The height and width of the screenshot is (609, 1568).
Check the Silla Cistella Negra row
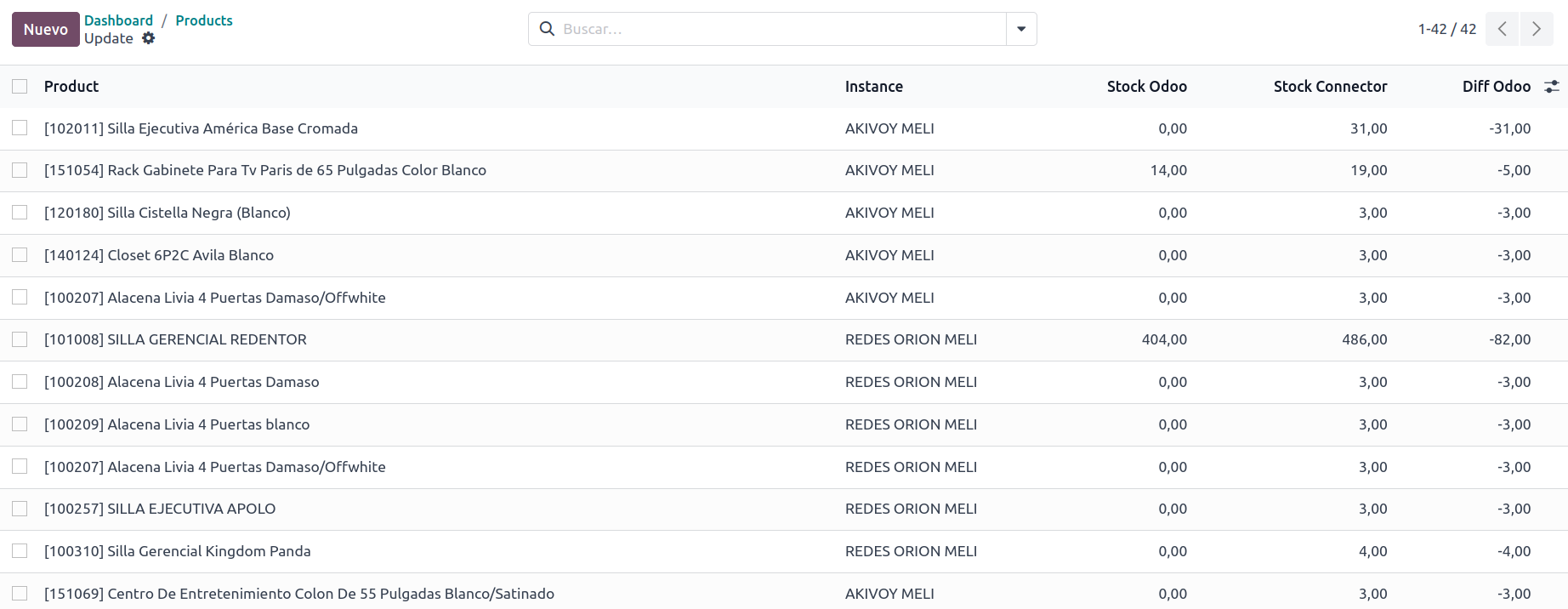point(20,212)
